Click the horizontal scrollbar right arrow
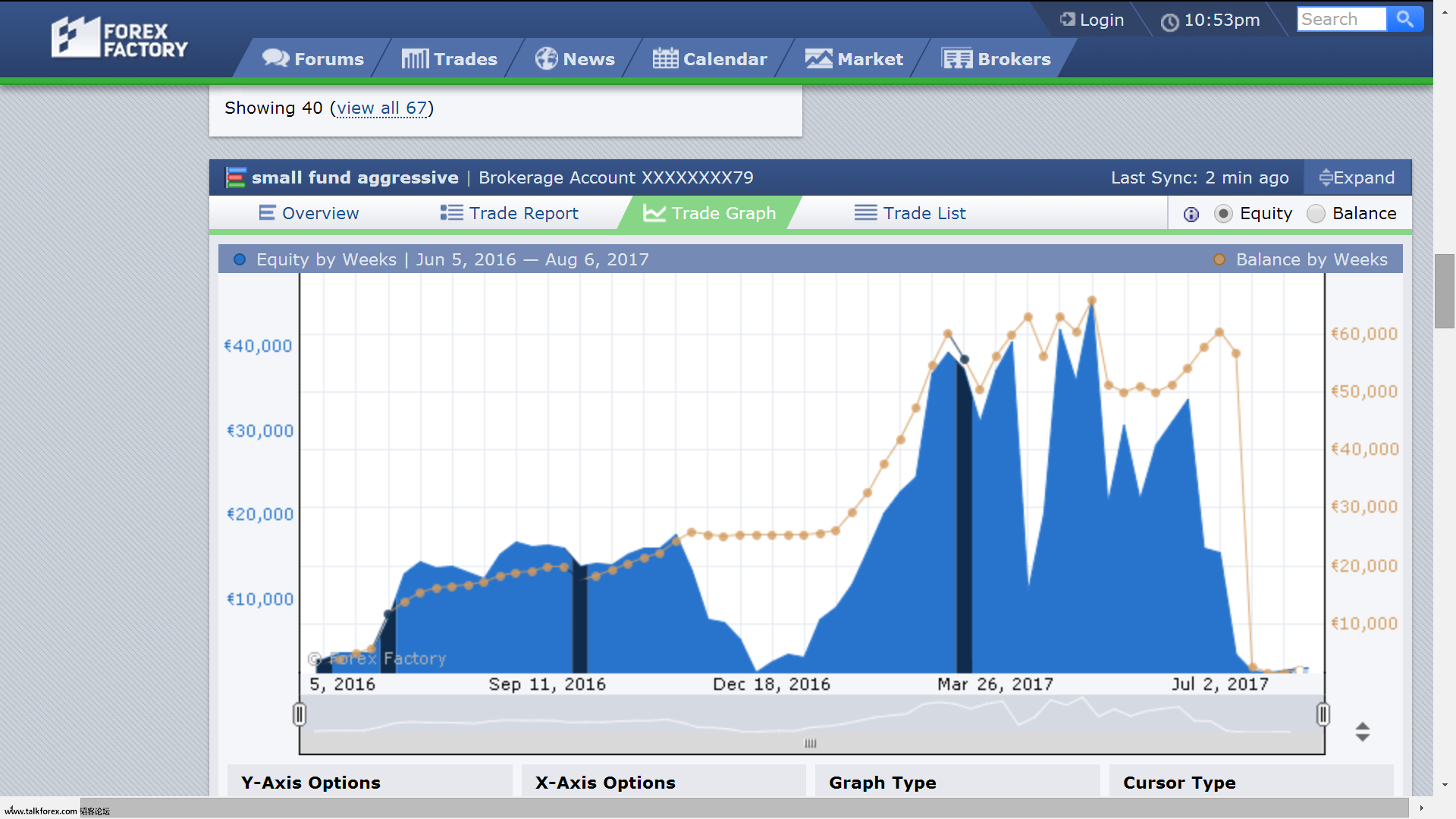The height and width of the screenshot is (819, 1456). point(1421,808)
